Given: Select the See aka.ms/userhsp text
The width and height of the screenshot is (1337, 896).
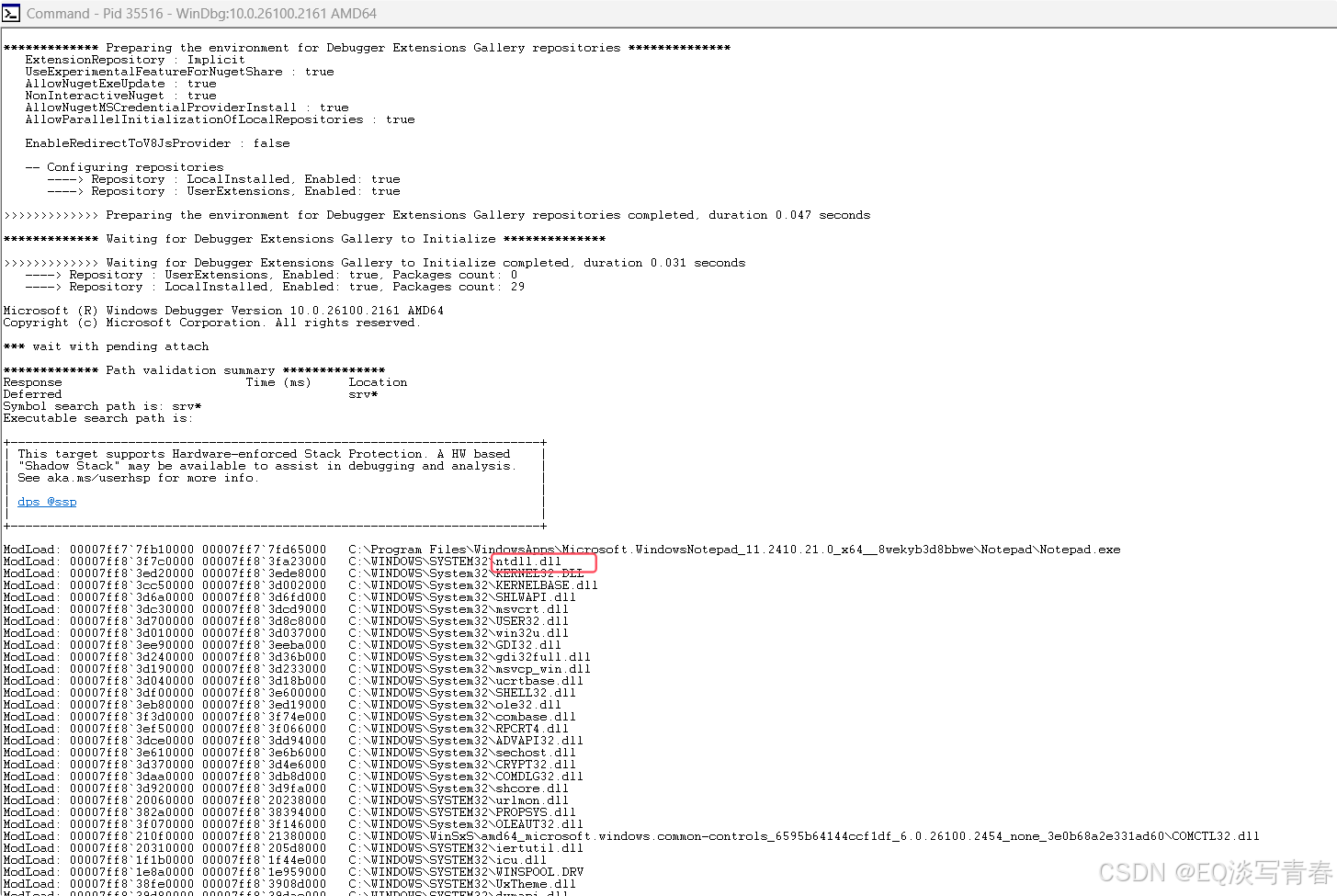Looking at the screenshot, I should click(x=138, y=478).
